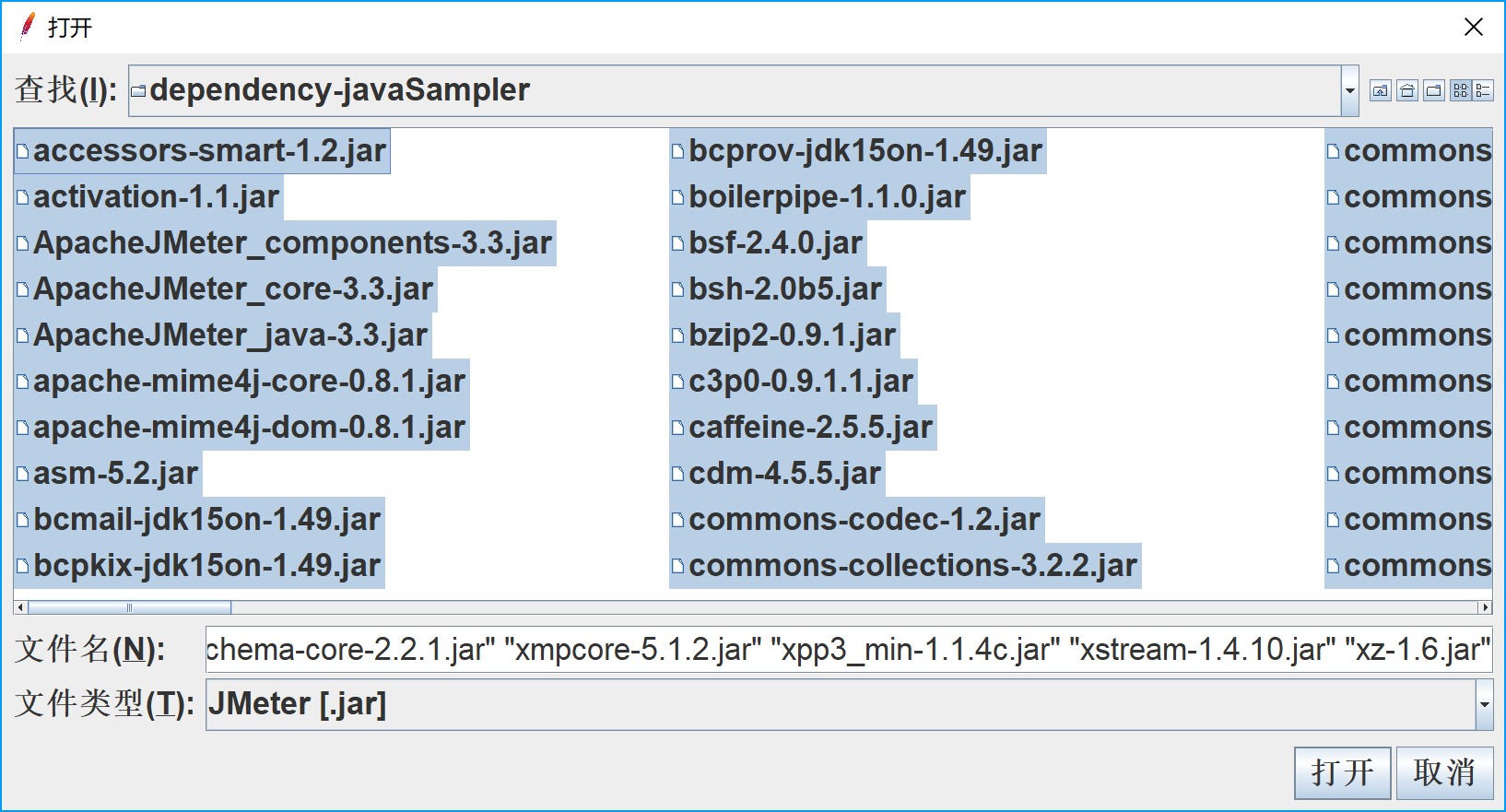Jump to the home directory
The width and height of the screenshot is (1506, 812).
(x=1406, y=90)
